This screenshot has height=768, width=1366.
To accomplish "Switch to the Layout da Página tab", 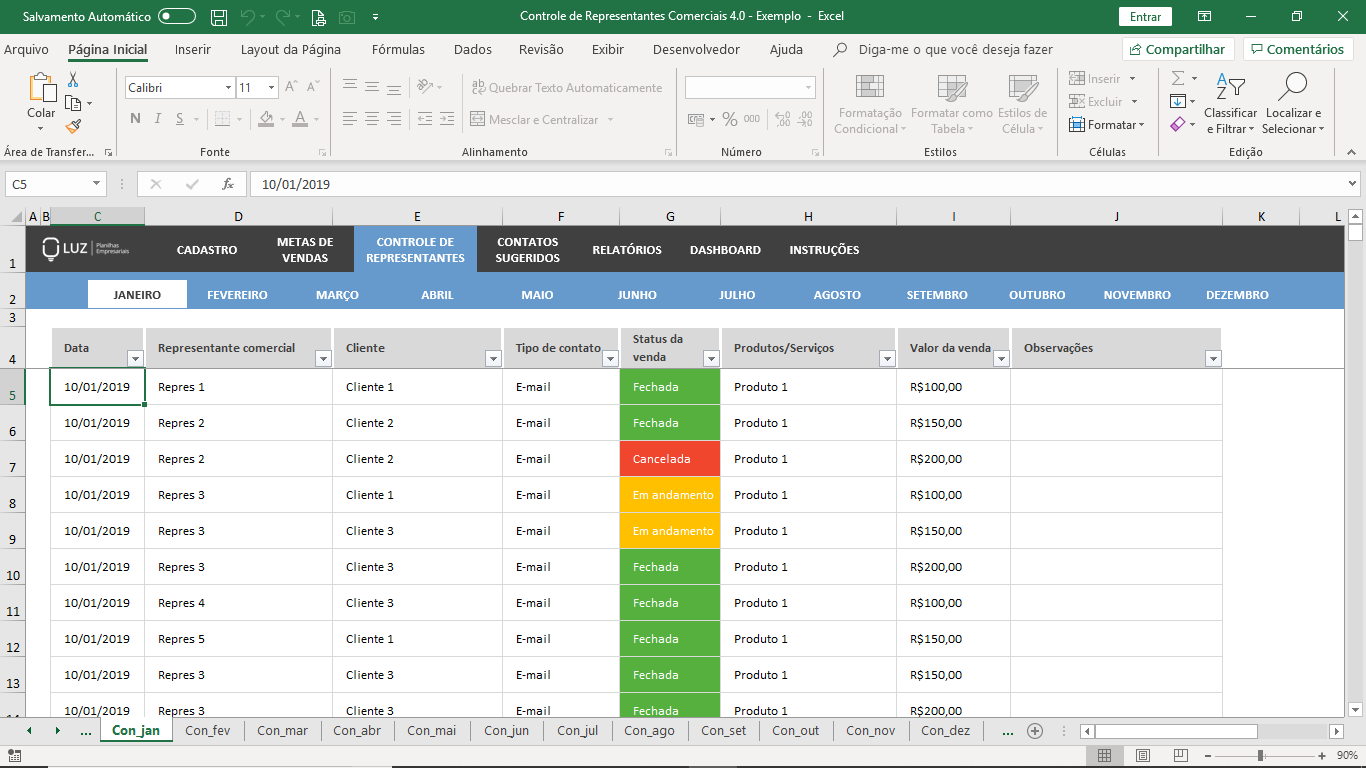I will [291, 49].
